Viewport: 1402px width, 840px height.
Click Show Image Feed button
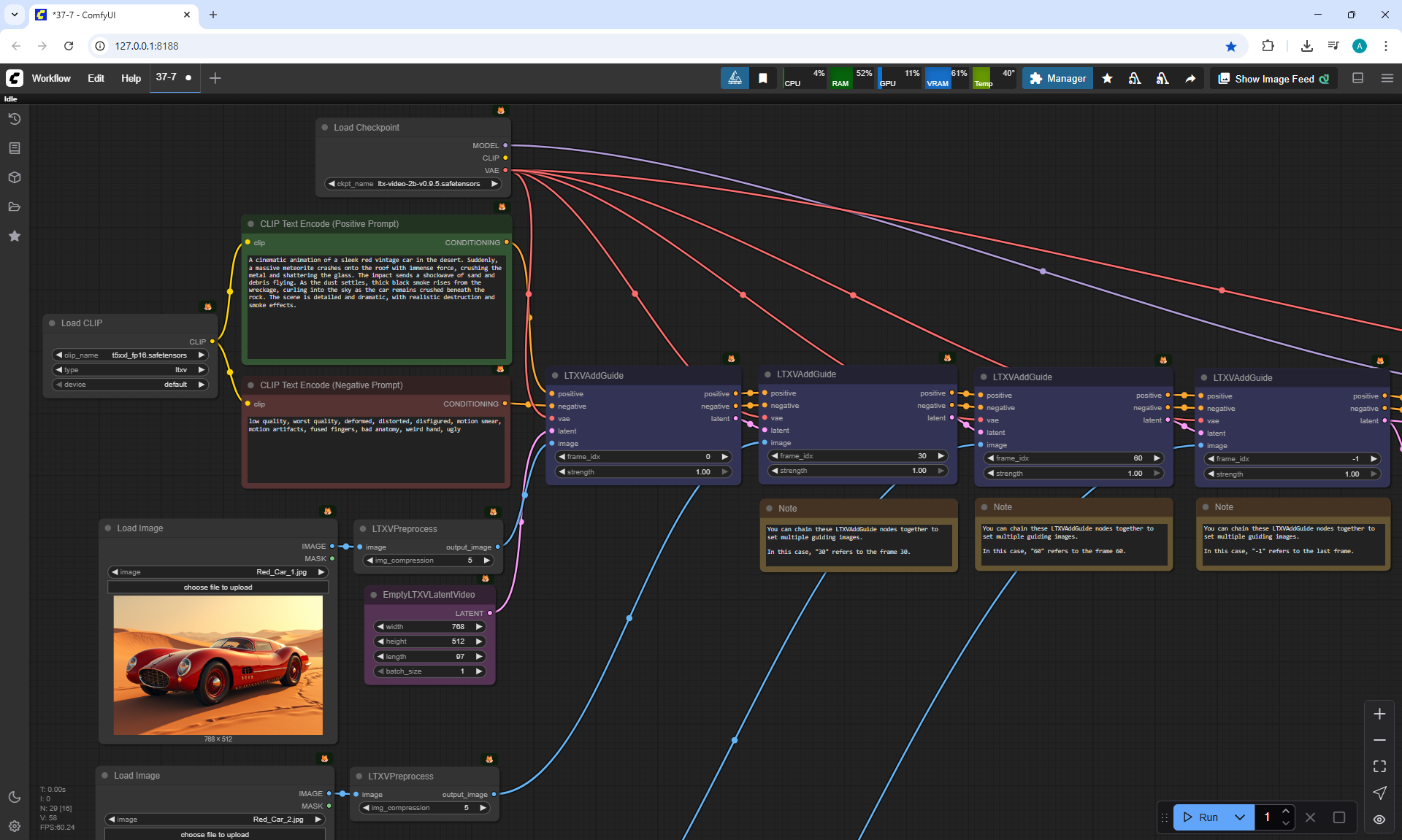(x=1273, y=79)
